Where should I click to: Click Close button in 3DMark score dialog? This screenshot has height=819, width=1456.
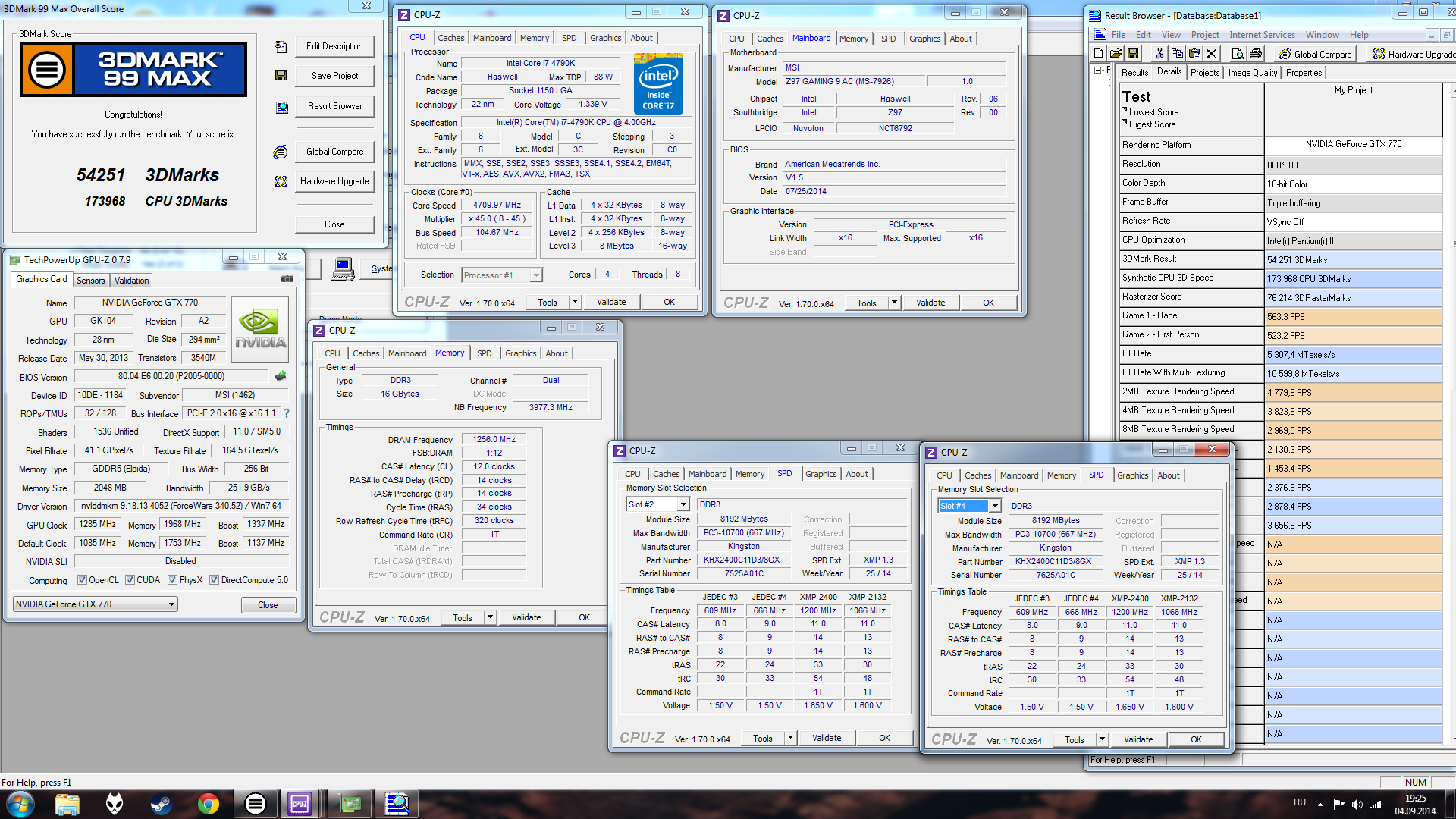click(x=334, y=224)
